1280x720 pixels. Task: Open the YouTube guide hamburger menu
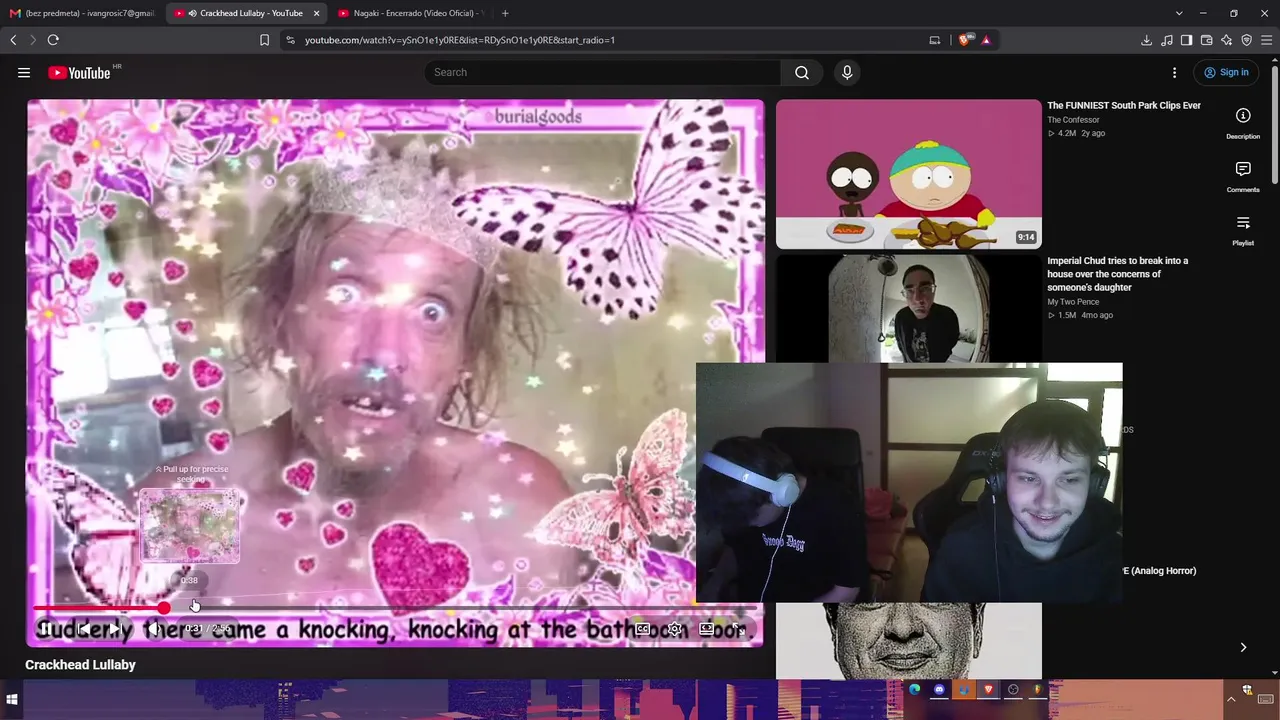(x=24, y=72)
